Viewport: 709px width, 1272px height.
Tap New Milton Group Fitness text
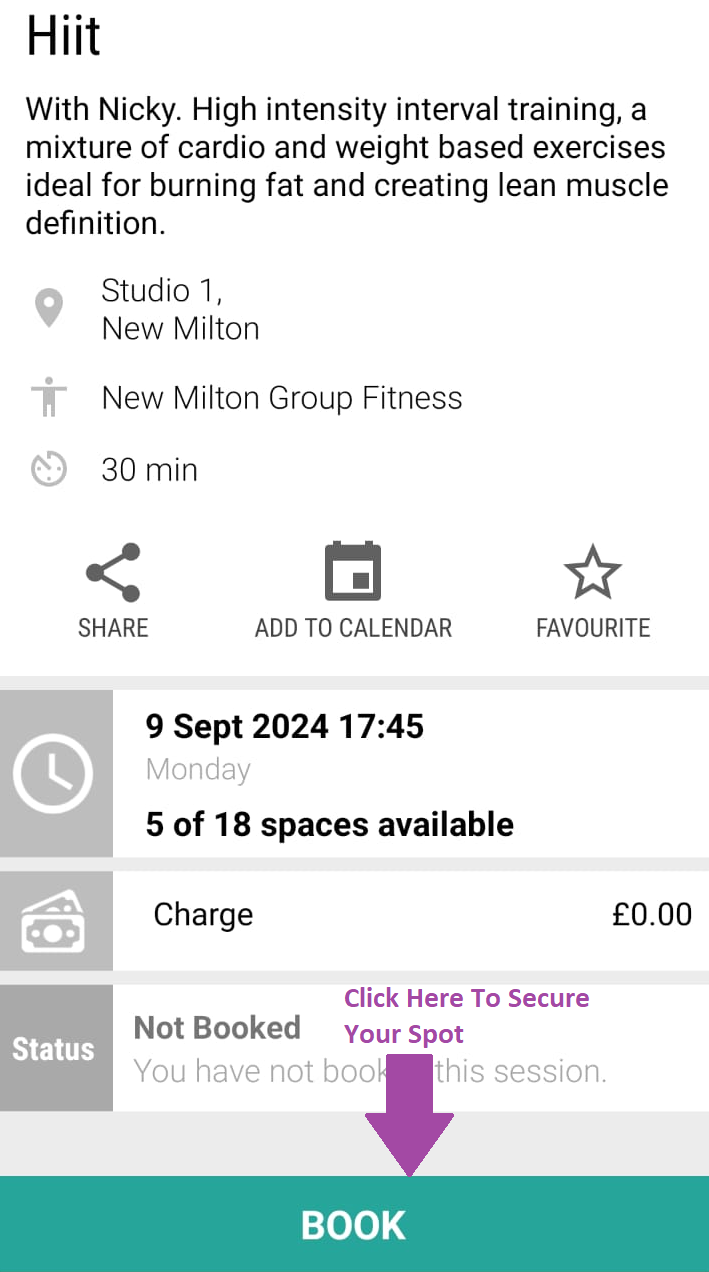pyautogui.click(x=282, y=398)
